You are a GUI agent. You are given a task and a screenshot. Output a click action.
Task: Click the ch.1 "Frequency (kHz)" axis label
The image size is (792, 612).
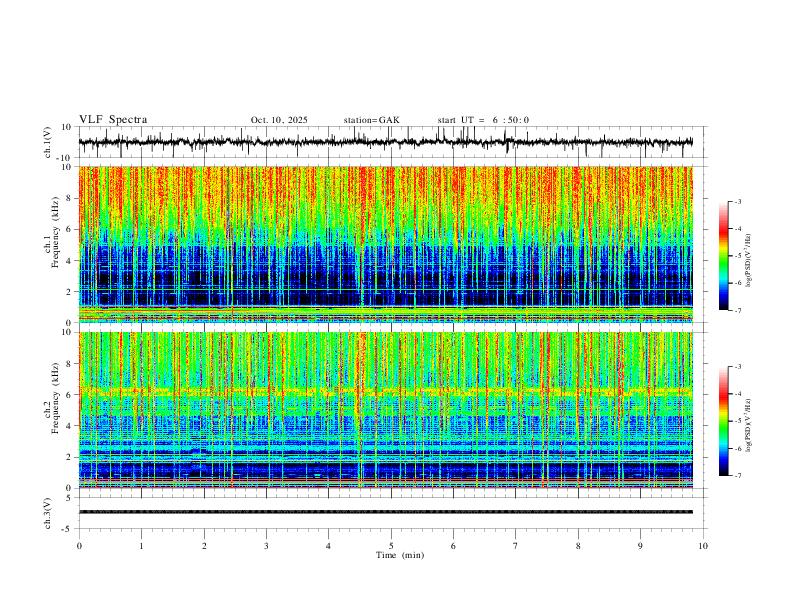click(54, 232)
